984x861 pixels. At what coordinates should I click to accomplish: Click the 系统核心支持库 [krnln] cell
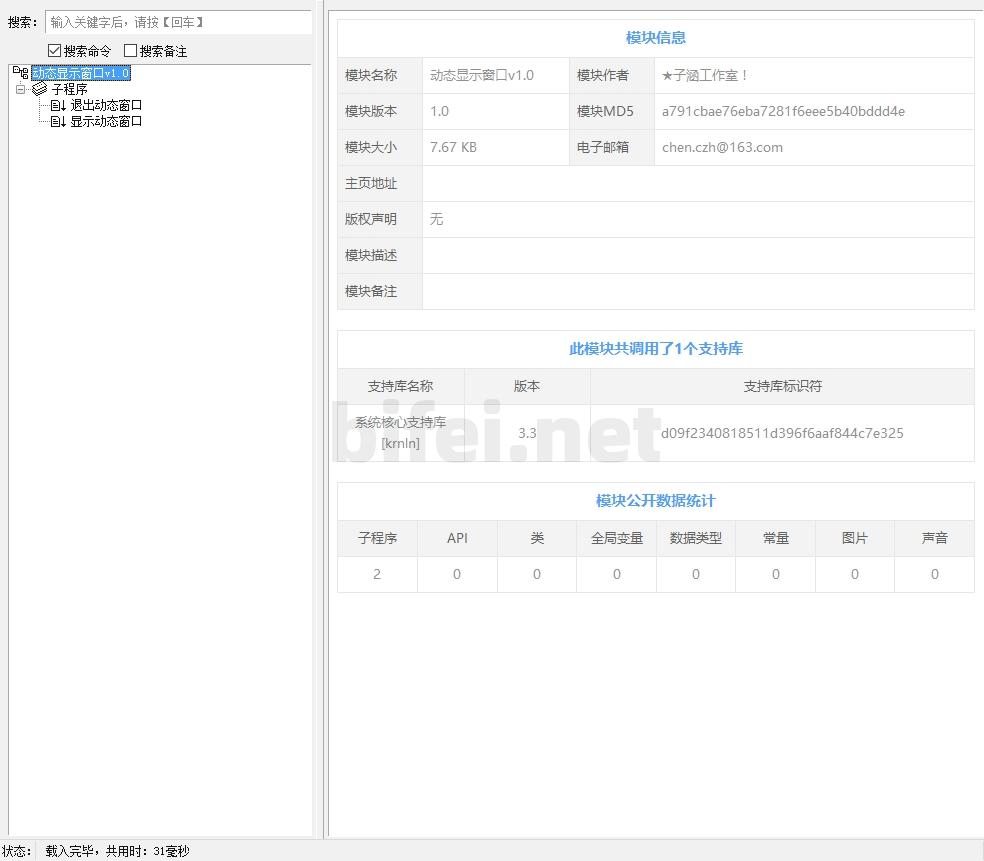[400, 433]
